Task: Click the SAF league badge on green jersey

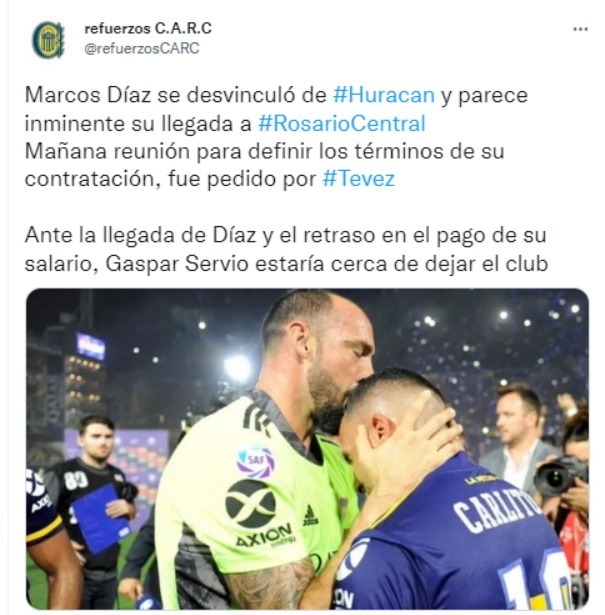Action: [x=256, y=460]
